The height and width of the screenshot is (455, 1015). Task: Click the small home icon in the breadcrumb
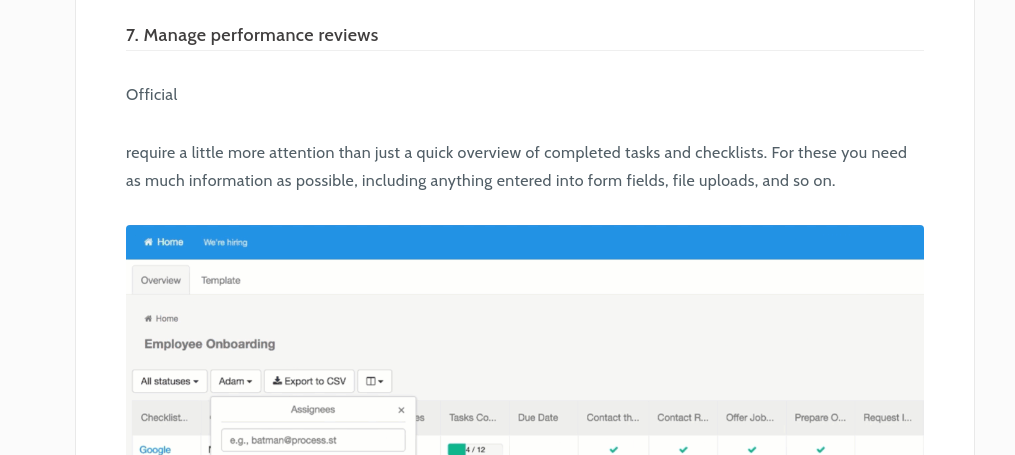pyautogui.click(x=148, y=318)
